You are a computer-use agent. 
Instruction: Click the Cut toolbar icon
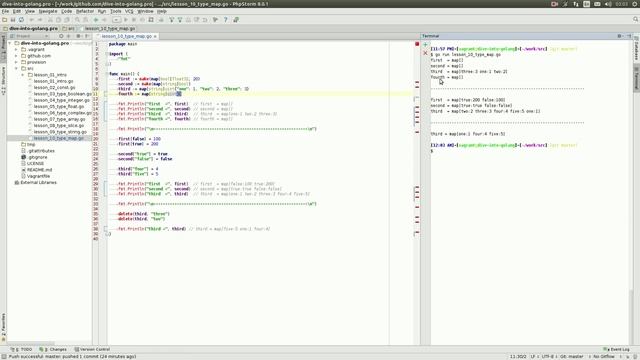click(50, 20)
